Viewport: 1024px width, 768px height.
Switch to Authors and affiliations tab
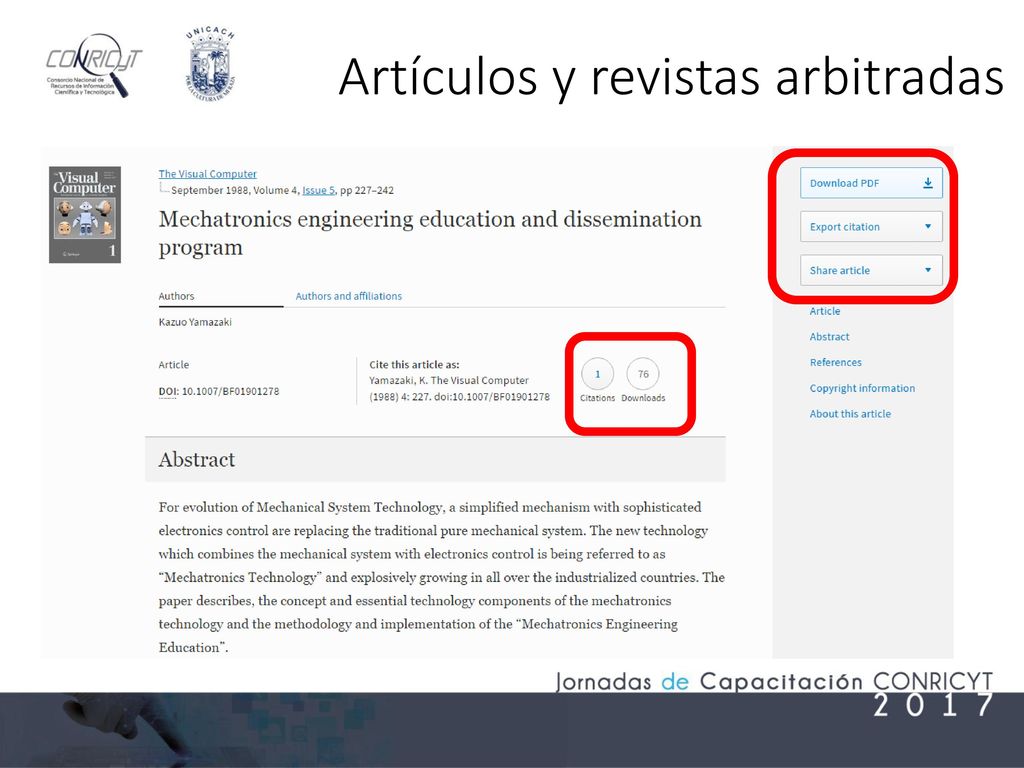(349, 296)
